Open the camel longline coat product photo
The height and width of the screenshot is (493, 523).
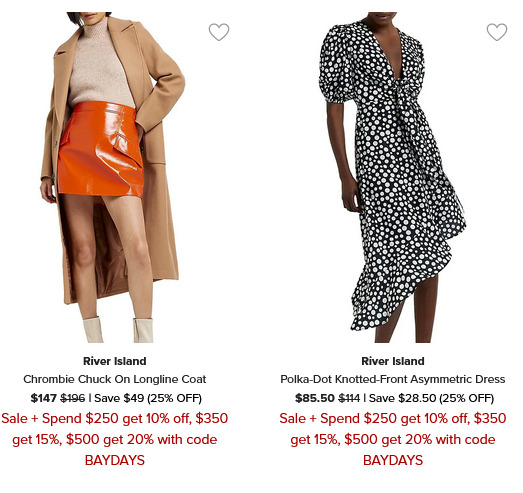tap(113, 177)
